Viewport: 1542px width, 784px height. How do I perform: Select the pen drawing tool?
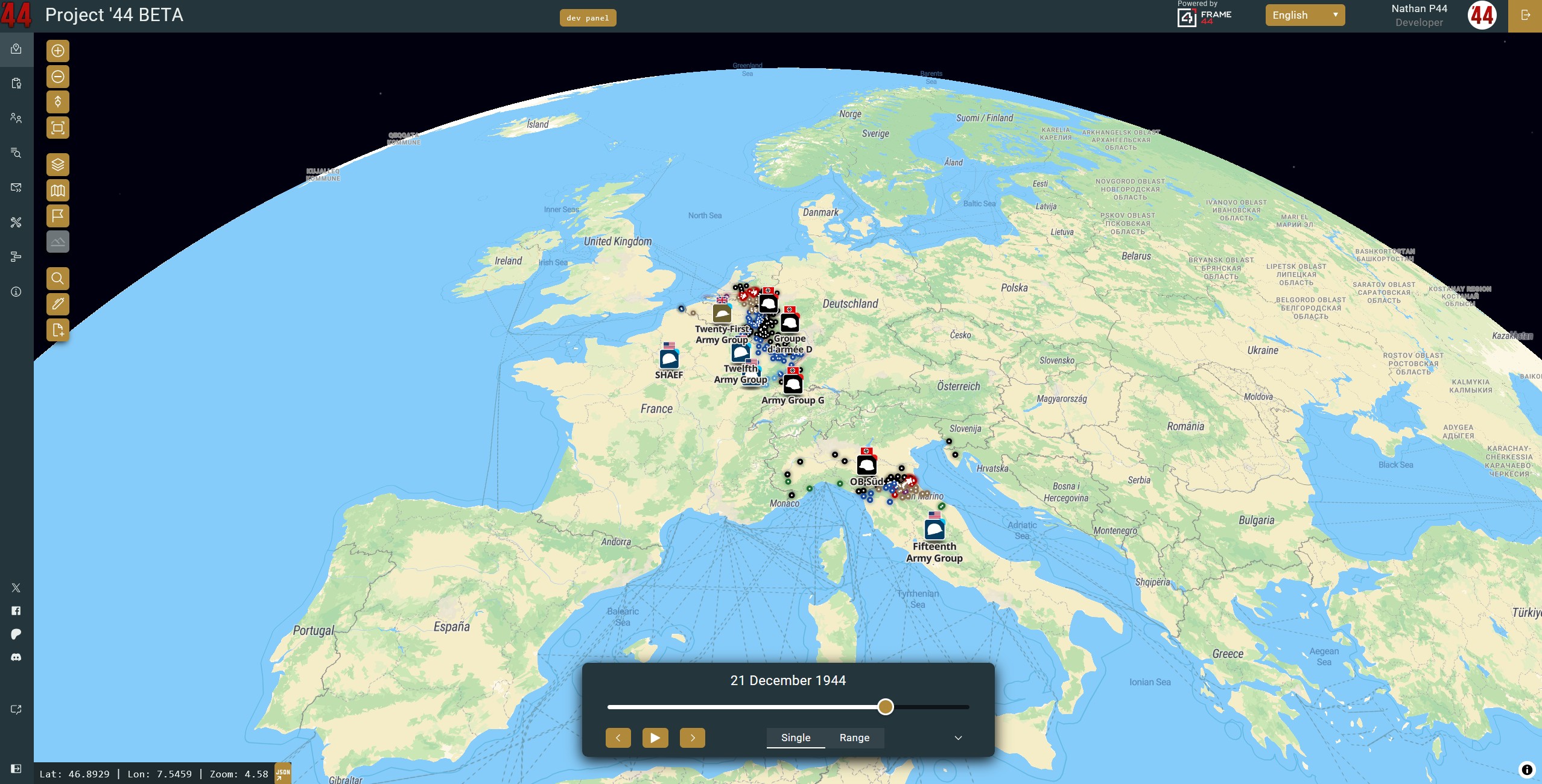click(x=58, y=304)
